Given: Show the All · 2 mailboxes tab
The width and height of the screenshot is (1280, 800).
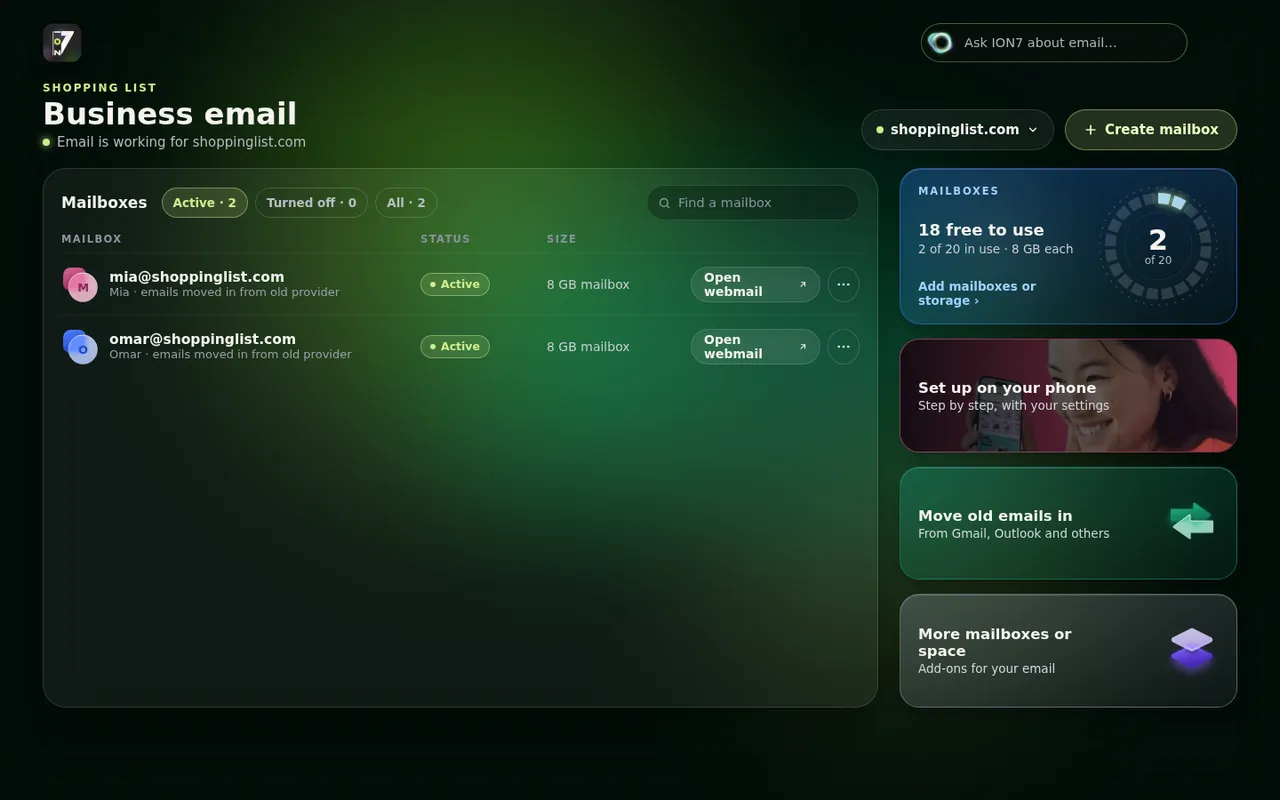Looking at the screenshot, I should point(406,203).
